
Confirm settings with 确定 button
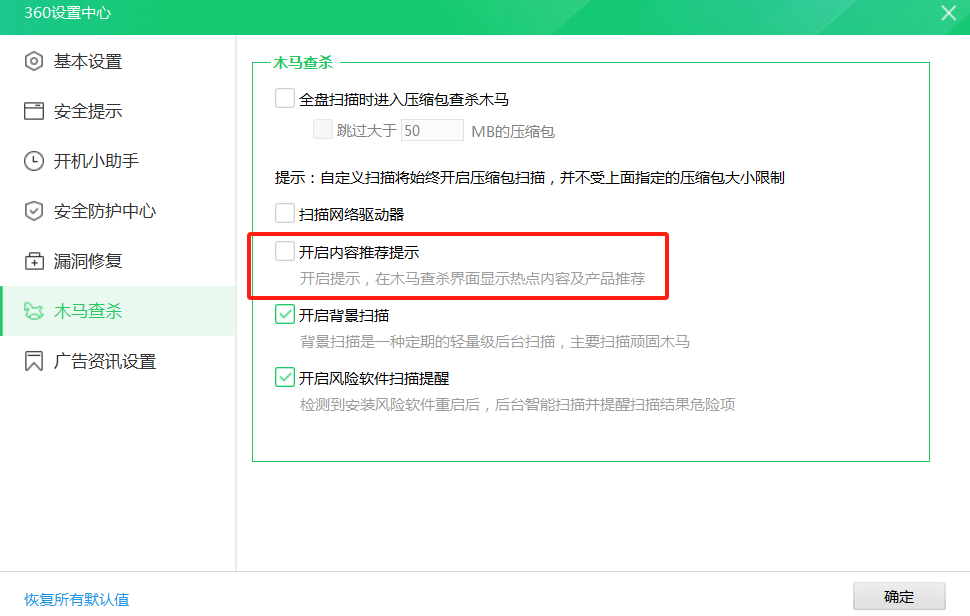pos(899,597)
